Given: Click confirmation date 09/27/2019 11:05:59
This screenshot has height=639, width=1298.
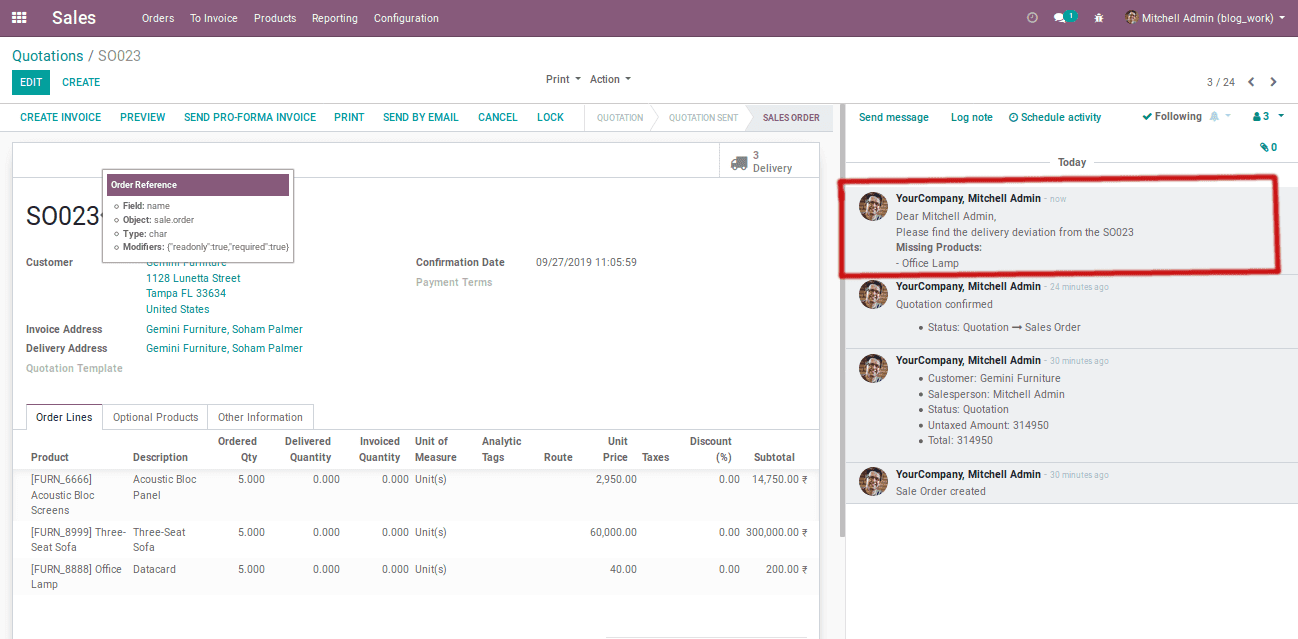Looking at the screenshot, I should [586, 262].
